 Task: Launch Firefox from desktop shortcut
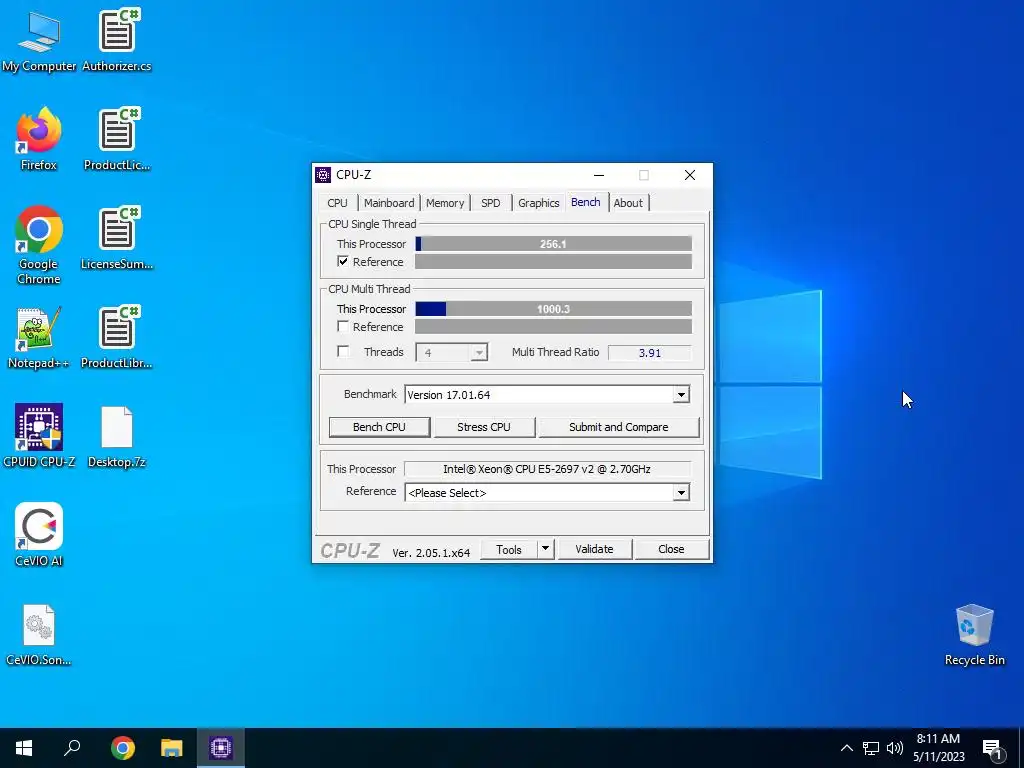[x=39, y=139]
